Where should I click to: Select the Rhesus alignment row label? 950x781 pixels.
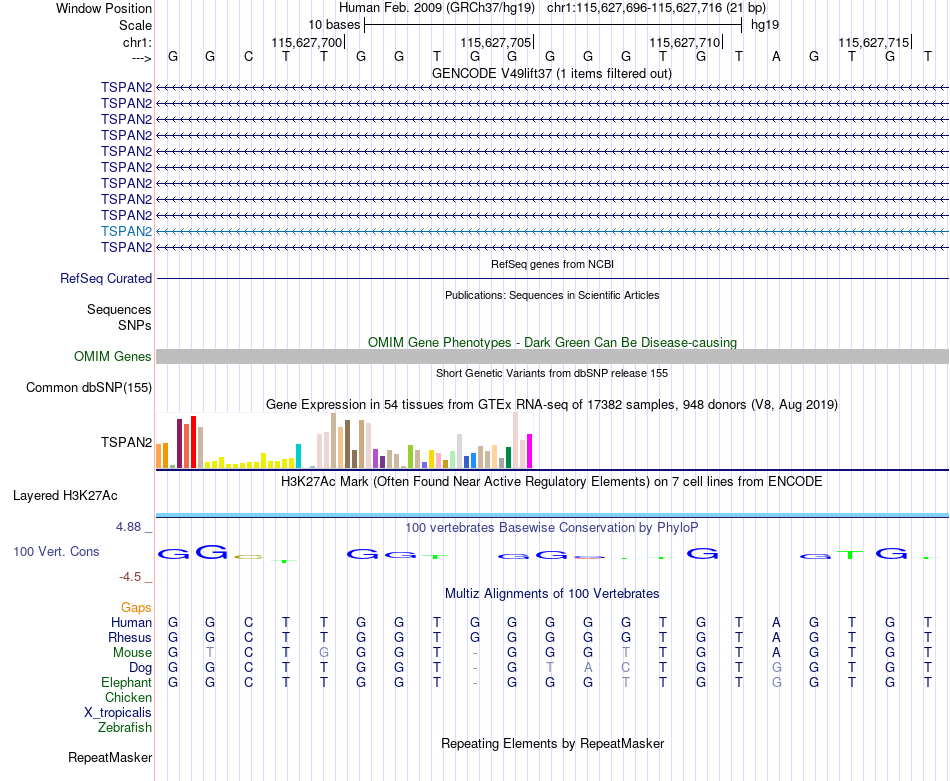click(x=130, y=637)
